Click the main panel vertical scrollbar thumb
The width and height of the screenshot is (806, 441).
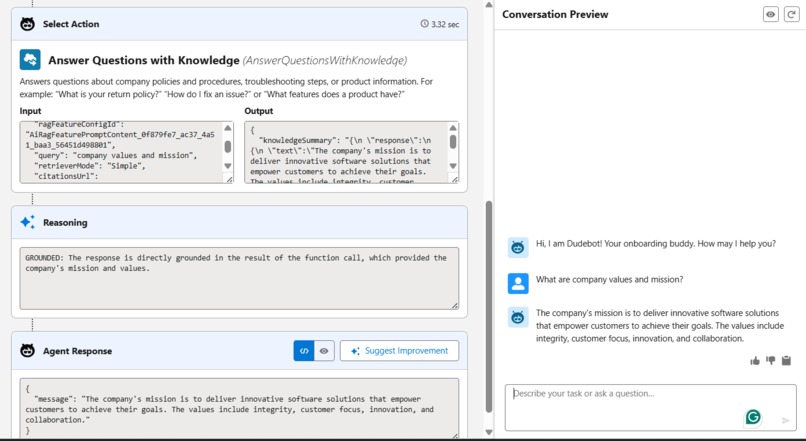(489, 306)
